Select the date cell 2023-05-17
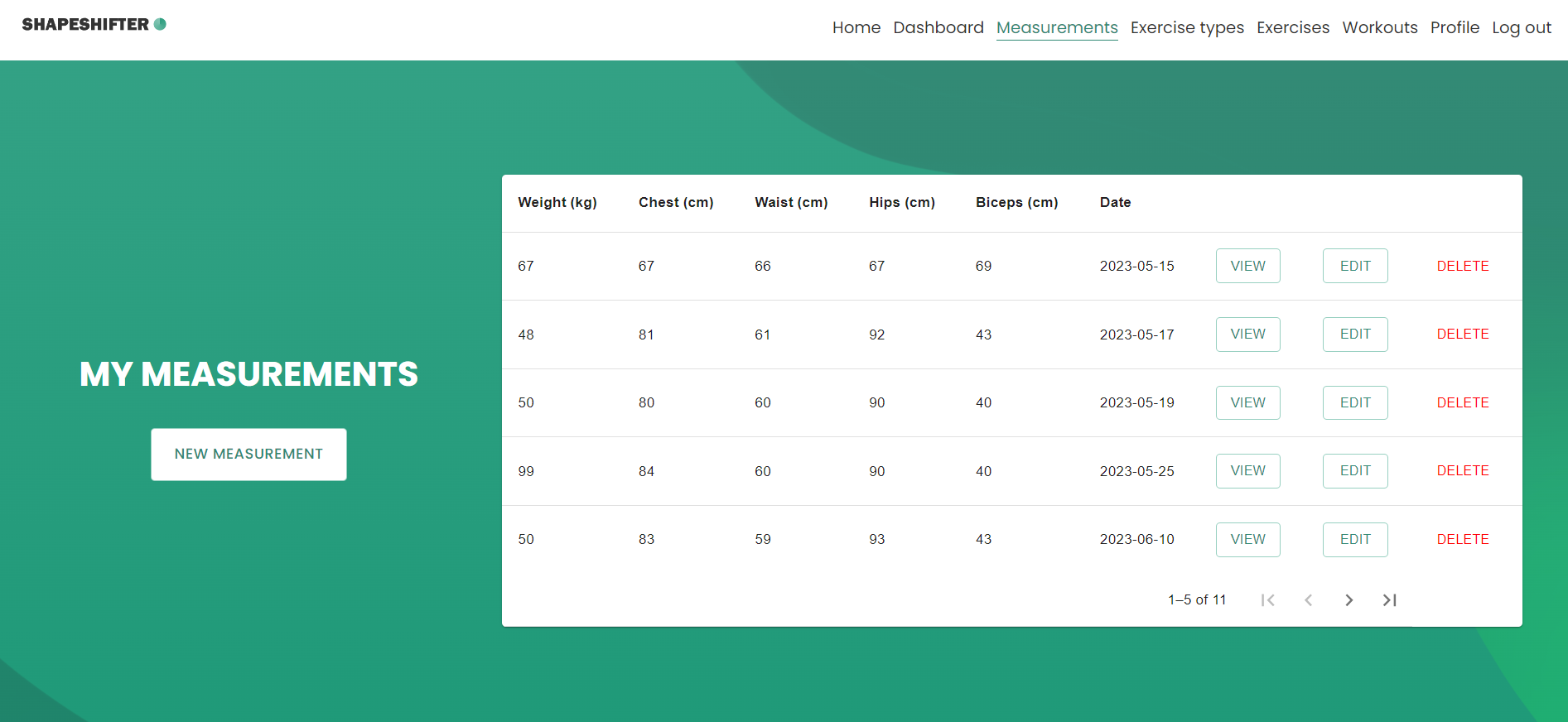The height and width of the screenshot is (722, 1568). coord(1137,335)
